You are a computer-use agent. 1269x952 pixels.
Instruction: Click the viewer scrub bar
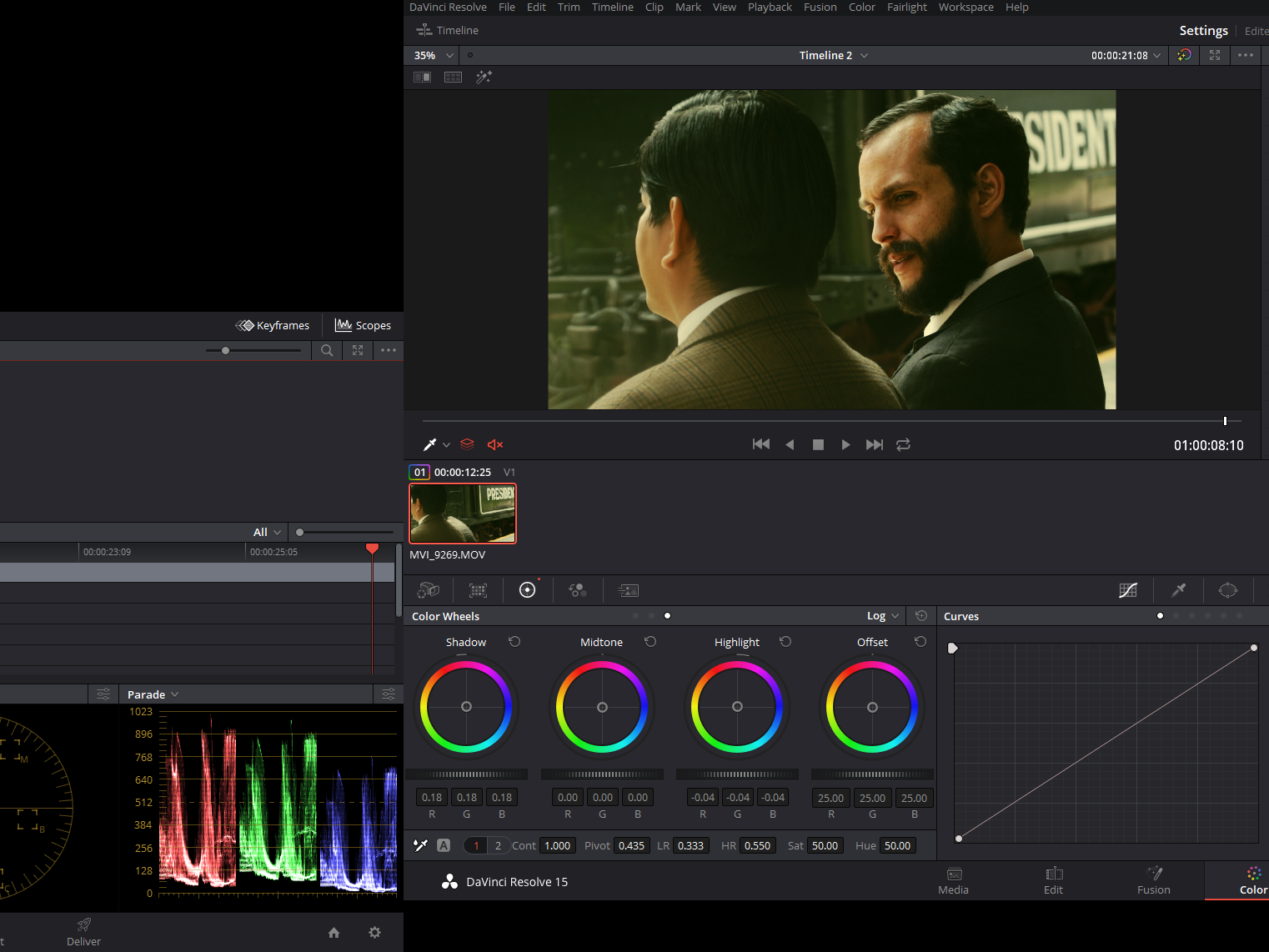click(831, 421)
